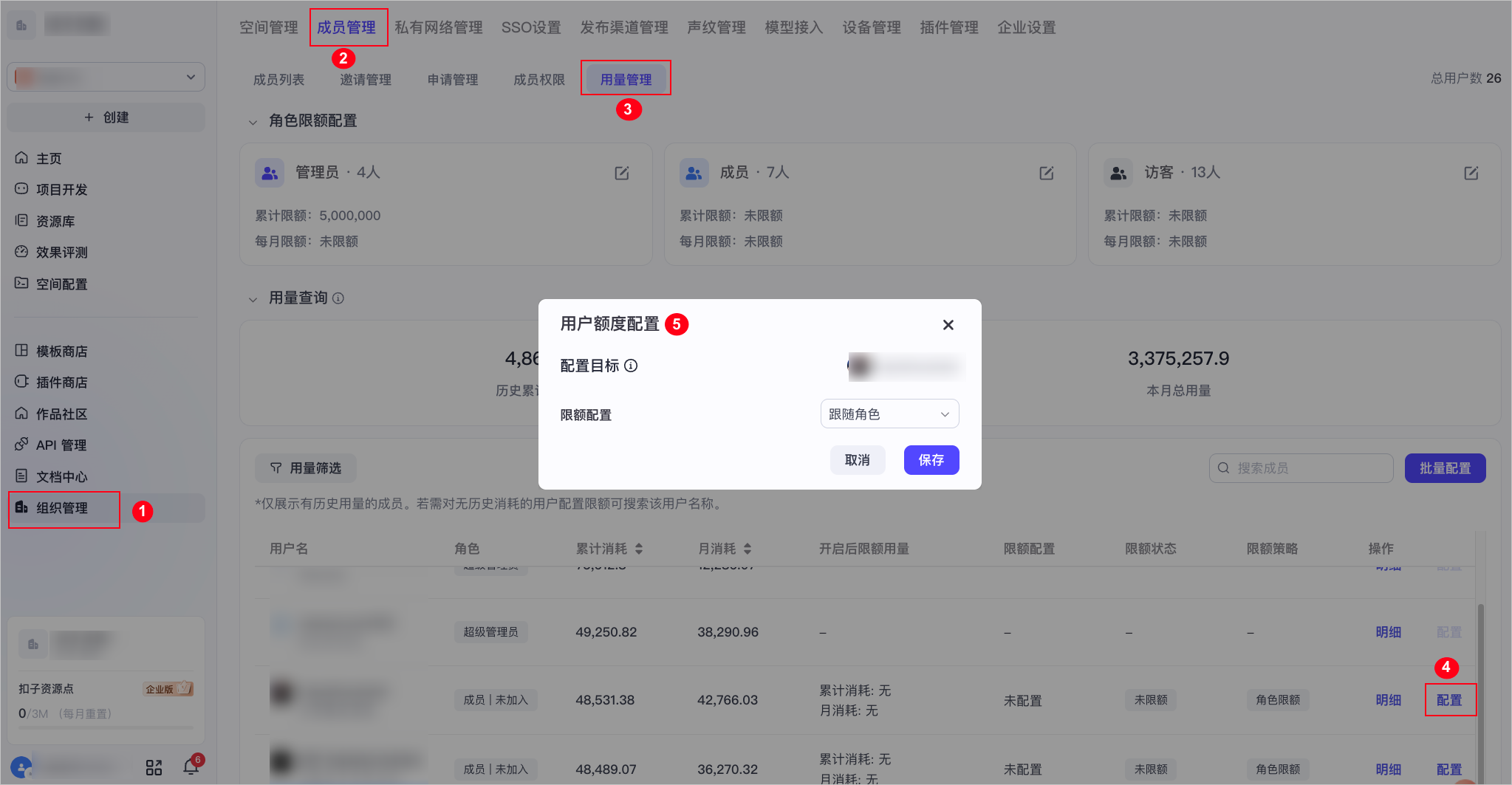Switch to the 空间管理 tab

tap(268, 27)
